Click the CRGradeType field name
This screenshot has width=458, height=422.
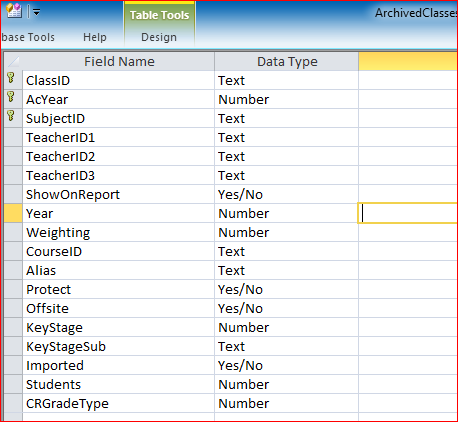(x=67, y=404)
